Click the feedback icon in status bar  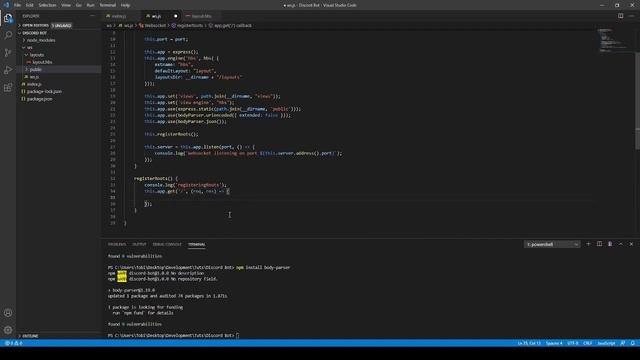pyautogui.click(x=622, y=343)
